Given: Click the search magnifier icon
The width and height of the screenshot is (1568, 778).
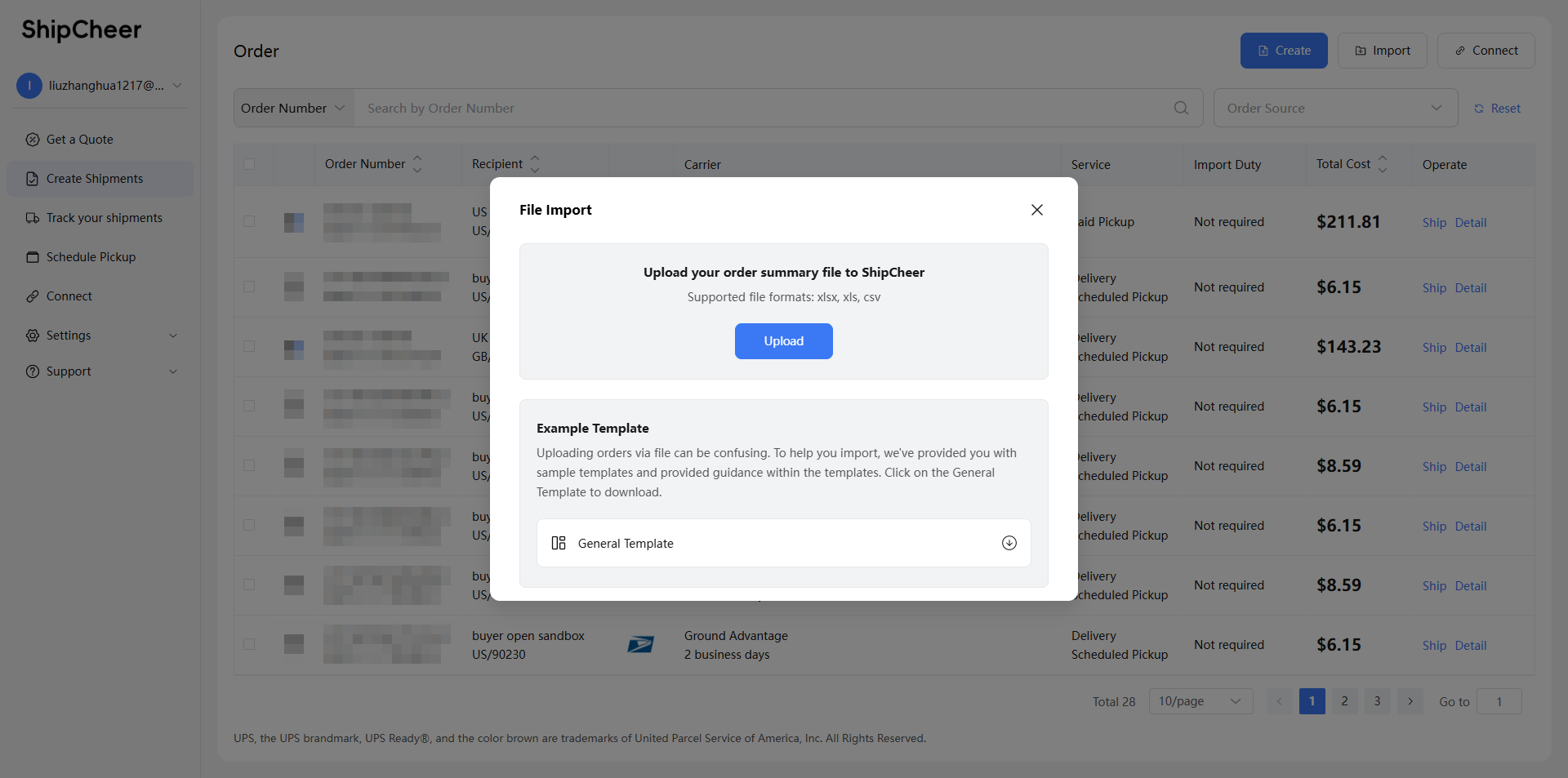Looking at the screenshot, I should [1181, 108].
